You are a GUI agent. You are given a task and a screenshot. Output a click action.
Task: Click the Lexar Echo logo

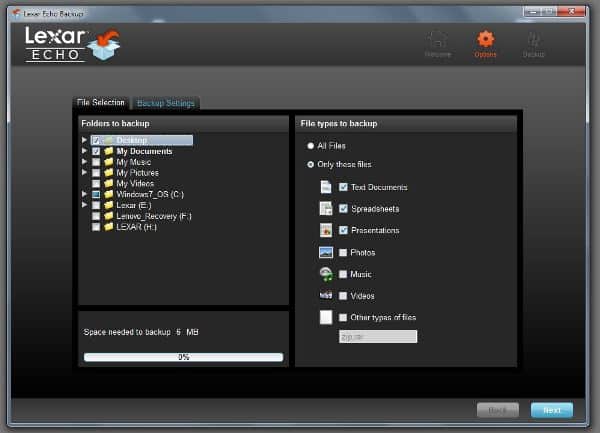point(72,44)
